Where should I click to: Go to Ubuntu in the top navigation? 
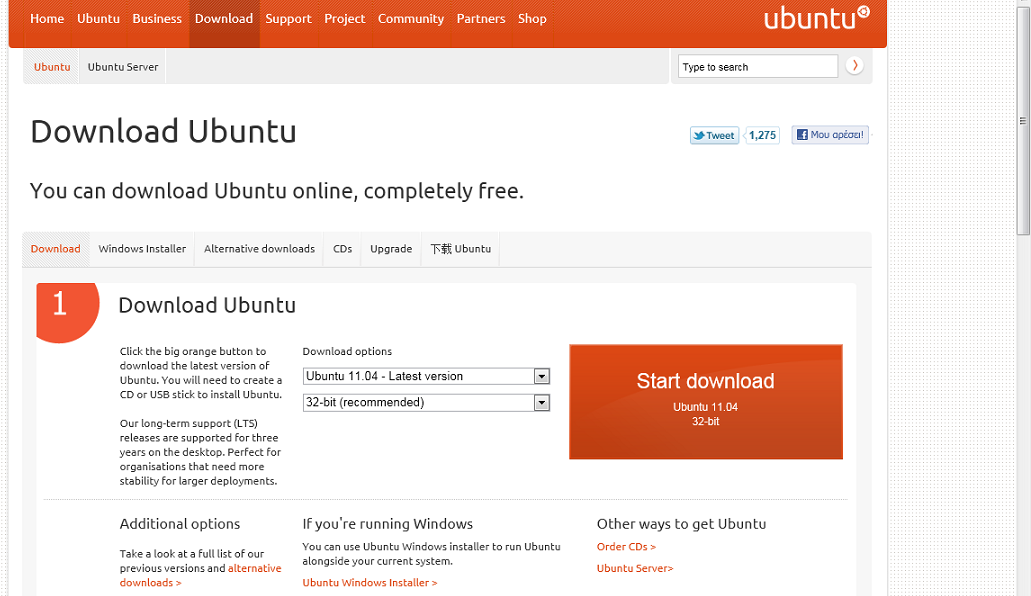pyautogui.click(x=98, y=19)
